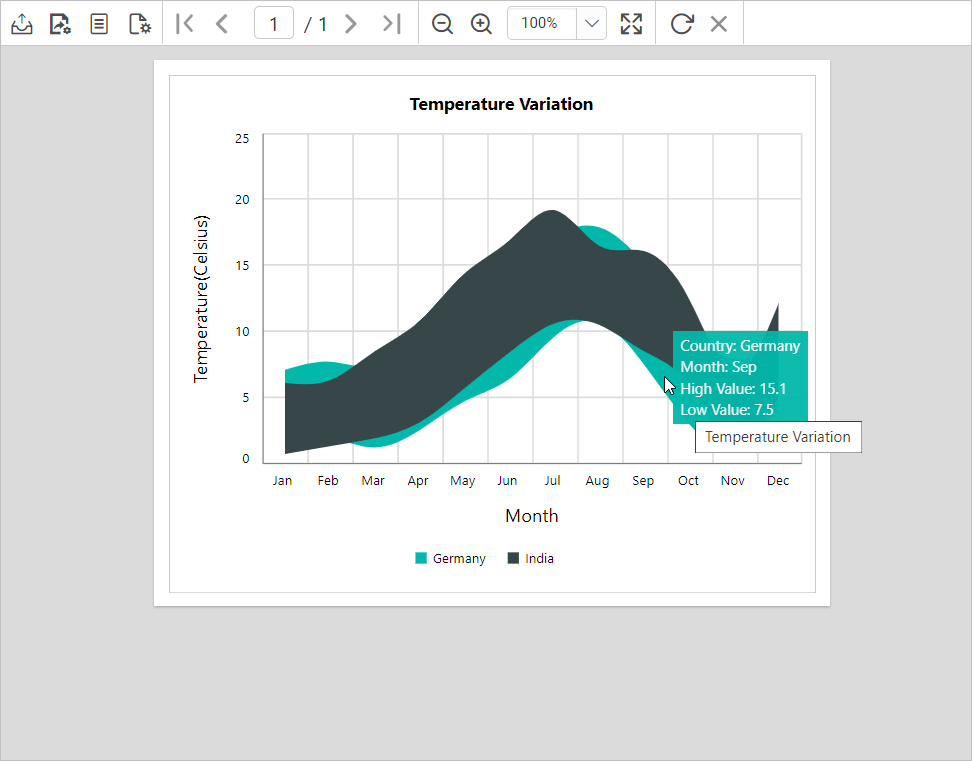Go to the previous page
The height and width of the screenshot is (761, 972).
(222, 24)
